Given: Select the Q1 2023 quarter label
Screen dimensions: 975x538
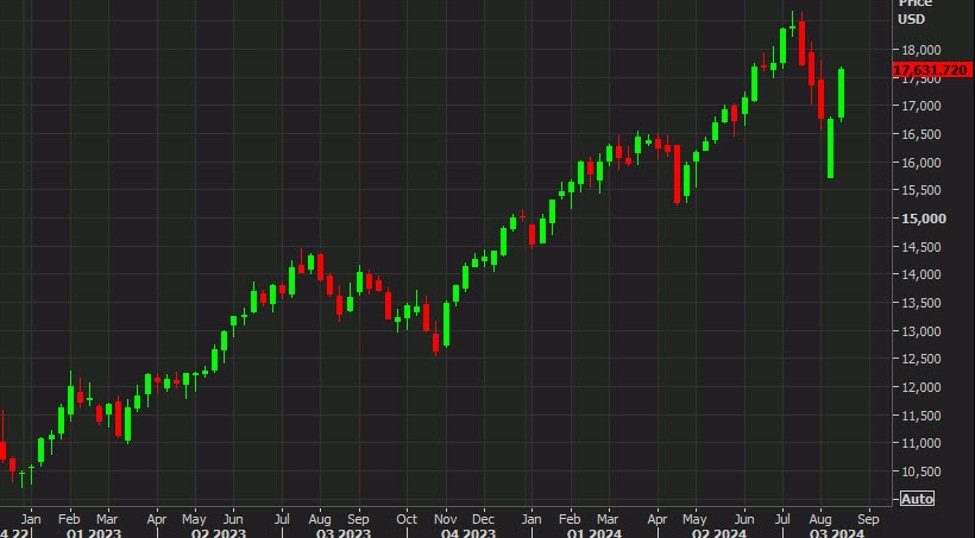Looking at the screenshot, I should point(94,533).
